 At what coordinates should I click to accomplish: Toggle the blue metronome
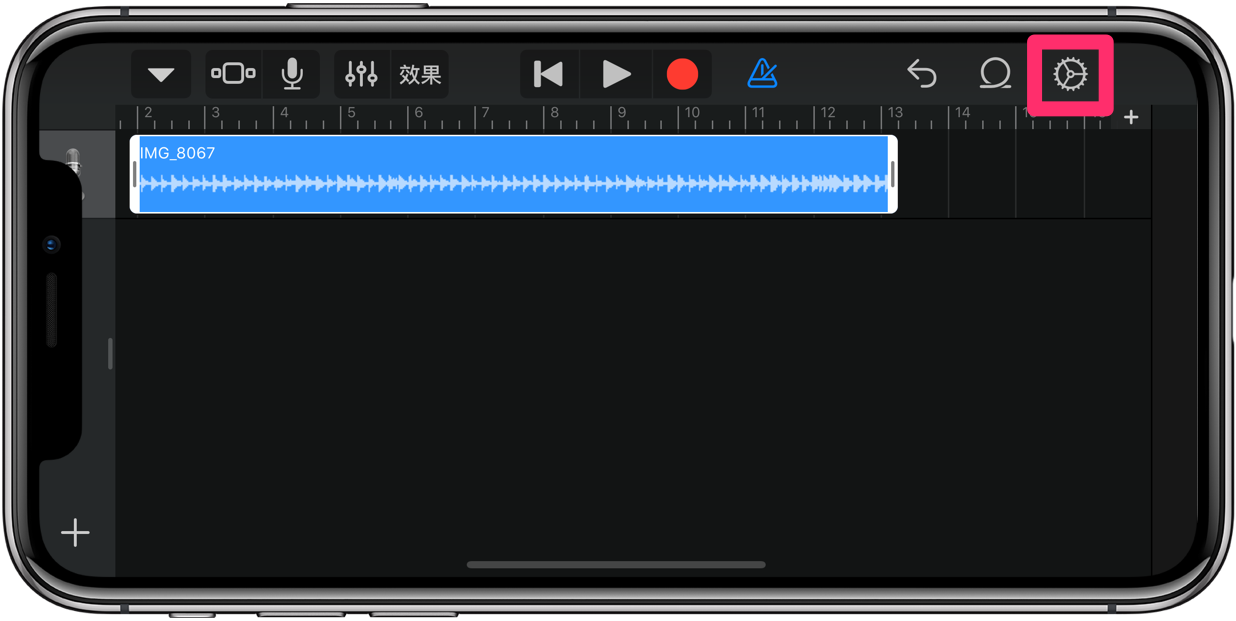pyautogui.click(x=762, y=73)
